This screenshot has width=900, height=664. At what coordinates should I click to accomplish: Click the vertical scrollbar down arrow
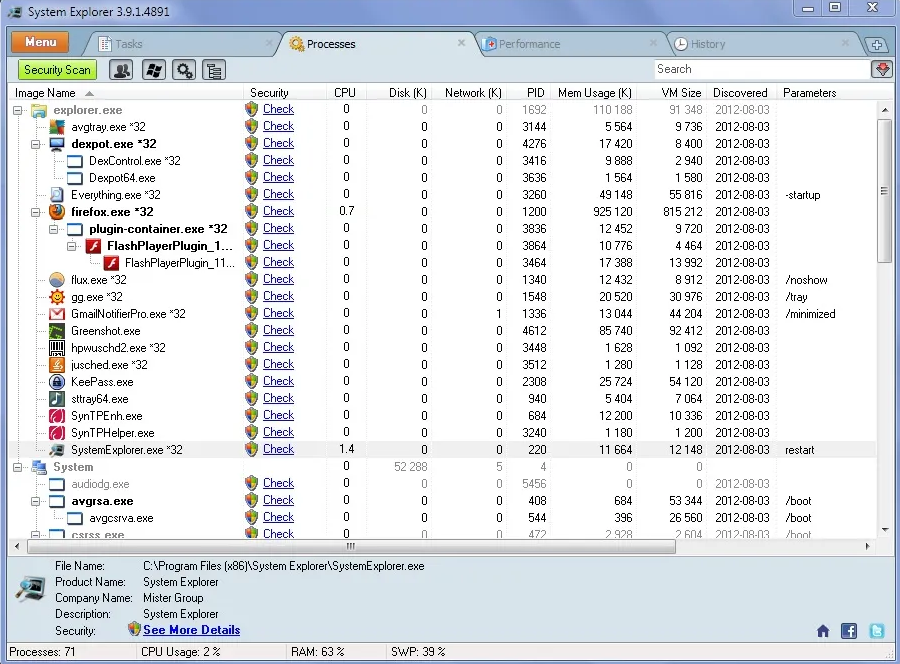(x=885, y=529)
